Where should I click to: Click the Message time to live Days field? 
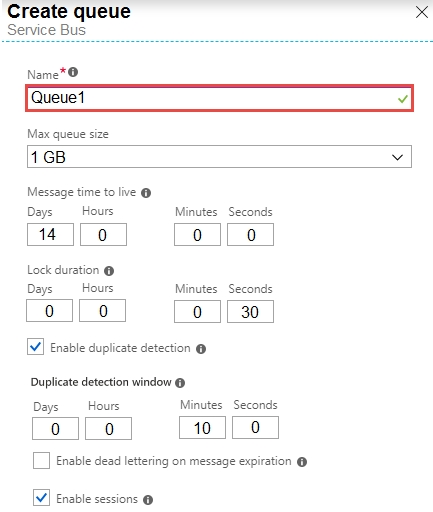(50, 235)
